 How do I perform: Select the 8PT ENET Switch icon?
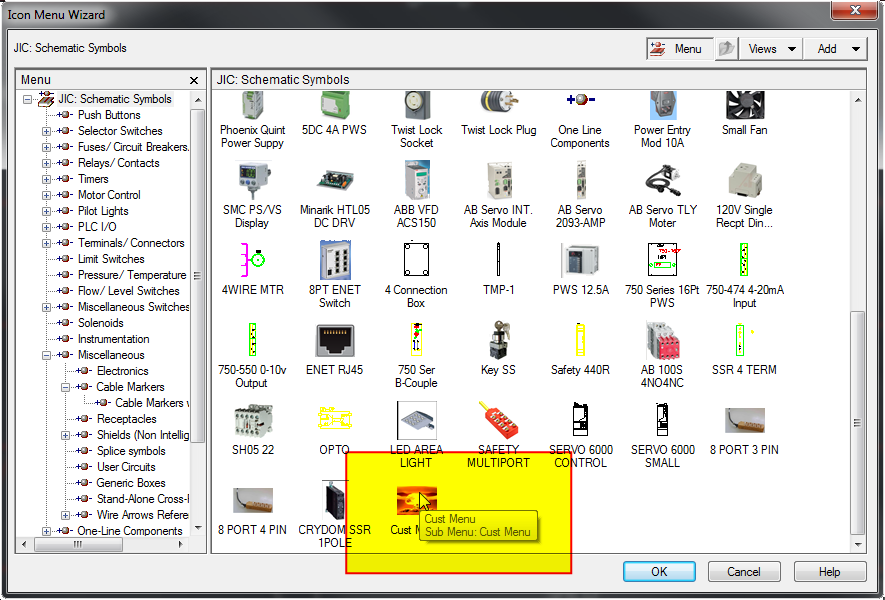[x=335, y=260]
